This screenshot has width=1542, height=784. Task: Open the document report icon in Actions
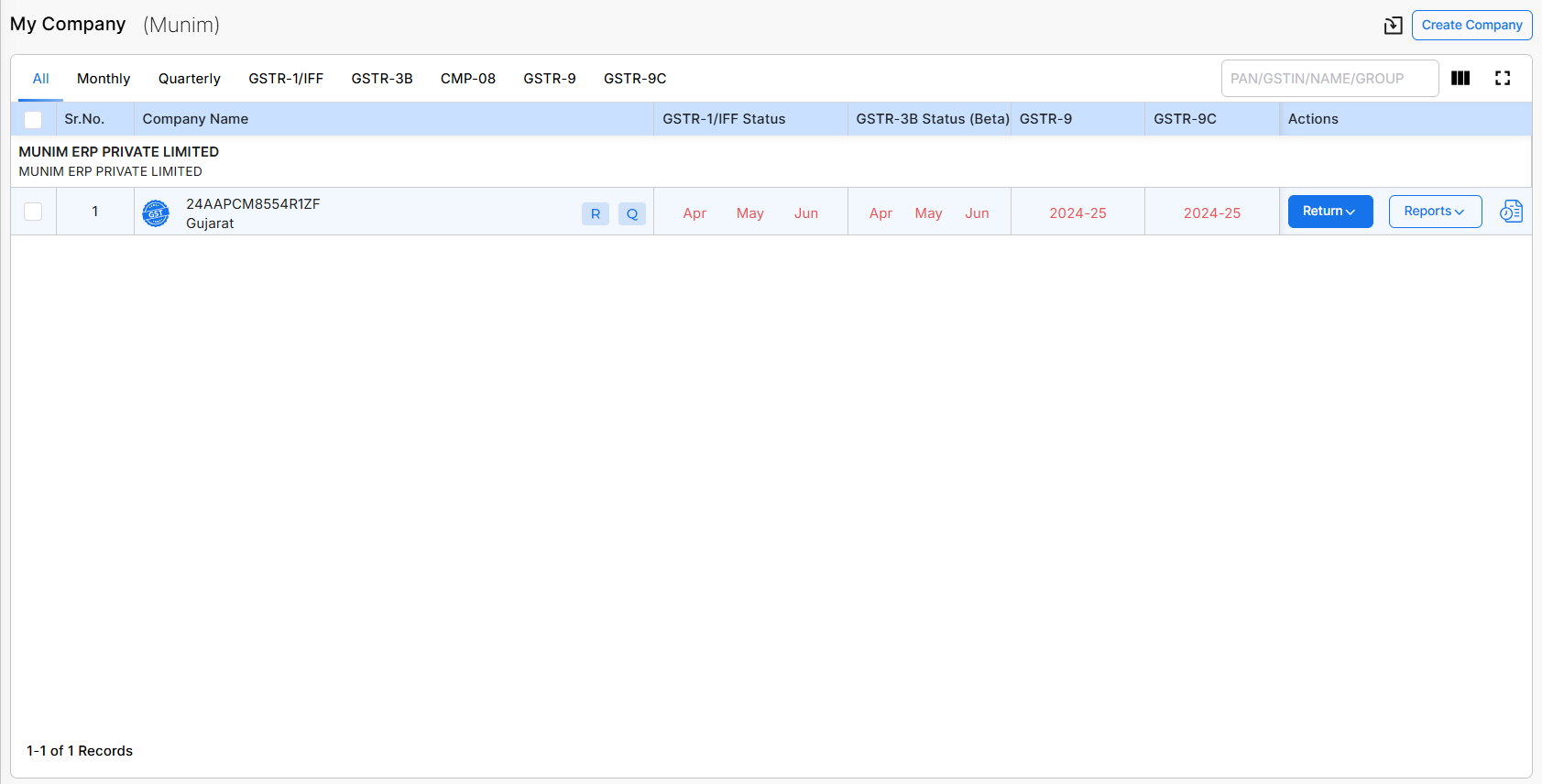pyautogui.click(x=1511, y=212)
